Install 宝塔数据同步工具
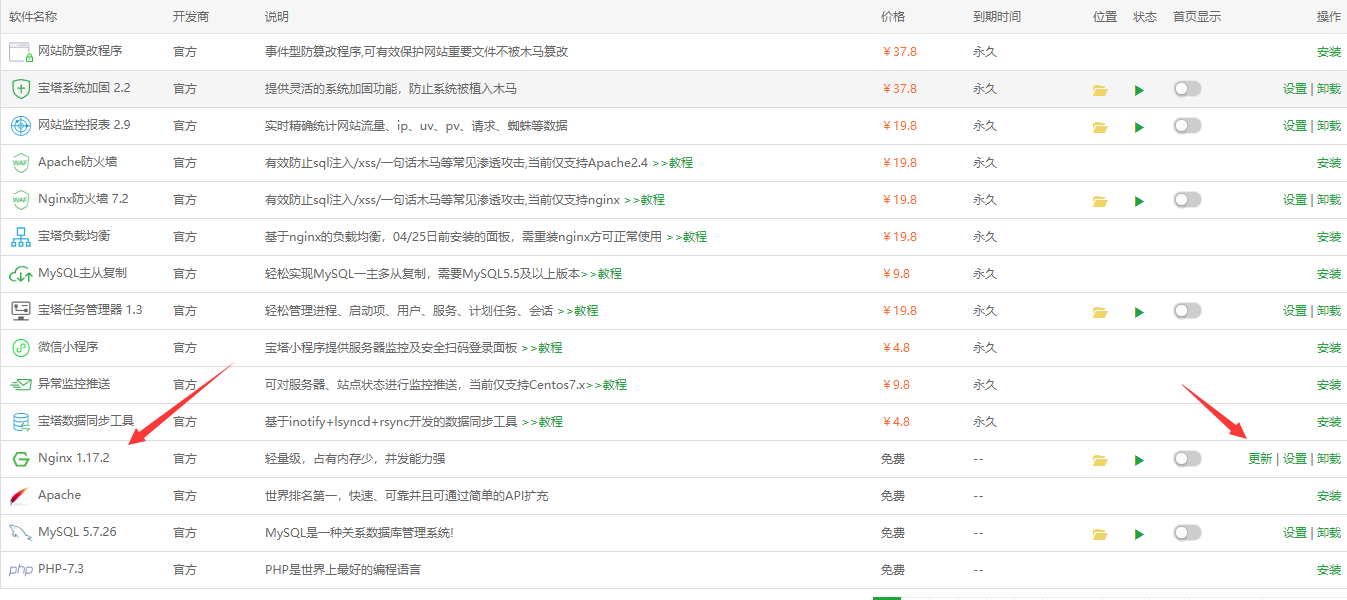Viewport: 1347px width, 600px height. (1329, 422)
